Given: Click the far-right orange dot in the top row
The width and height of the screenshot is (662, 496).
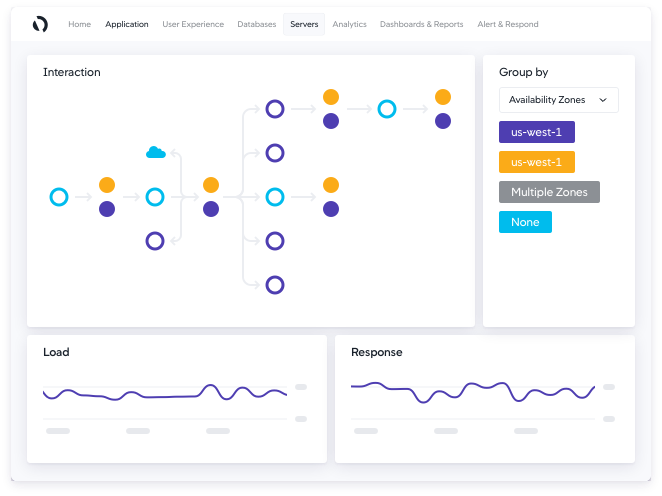Looking at the screenshot, I should tap(443, 97).
